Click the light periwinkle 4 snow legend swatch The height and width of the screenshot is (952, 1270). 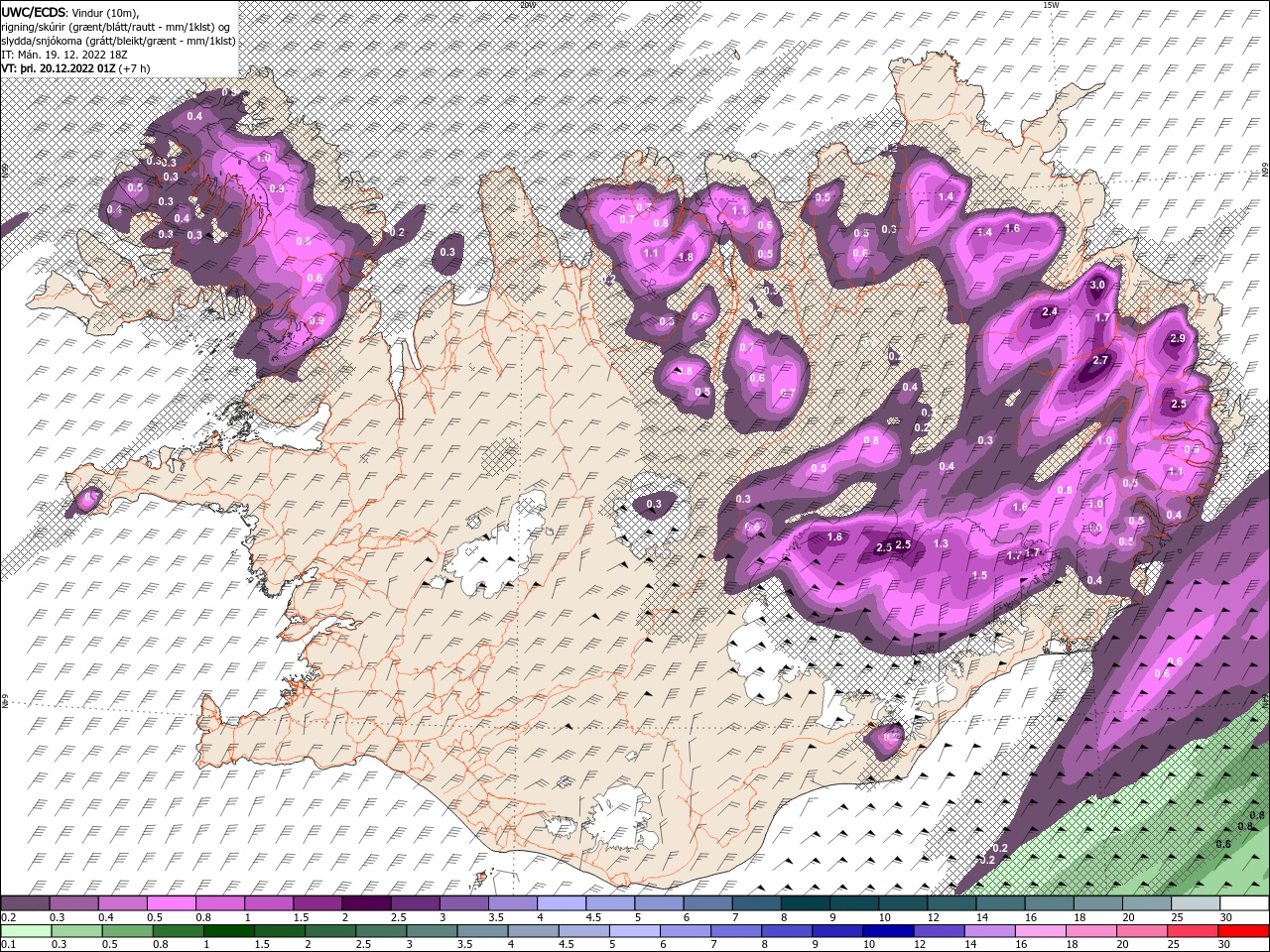(562, 903)
